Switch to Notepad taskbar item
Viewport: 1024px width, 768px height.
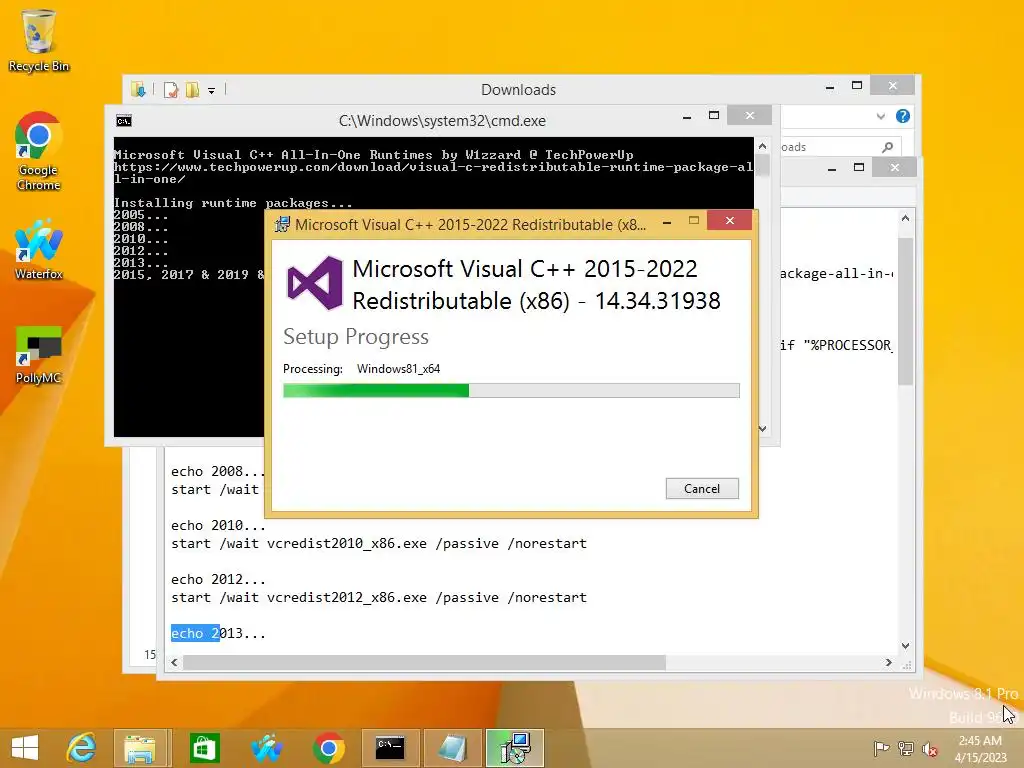pos(452,748)
